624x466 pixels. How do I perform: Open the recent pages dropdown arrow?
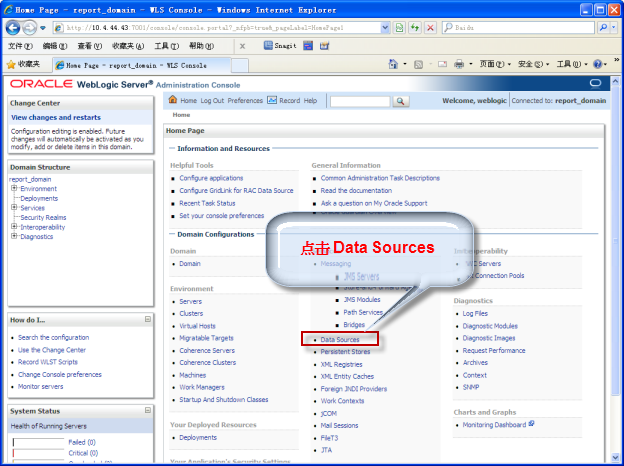43,28
